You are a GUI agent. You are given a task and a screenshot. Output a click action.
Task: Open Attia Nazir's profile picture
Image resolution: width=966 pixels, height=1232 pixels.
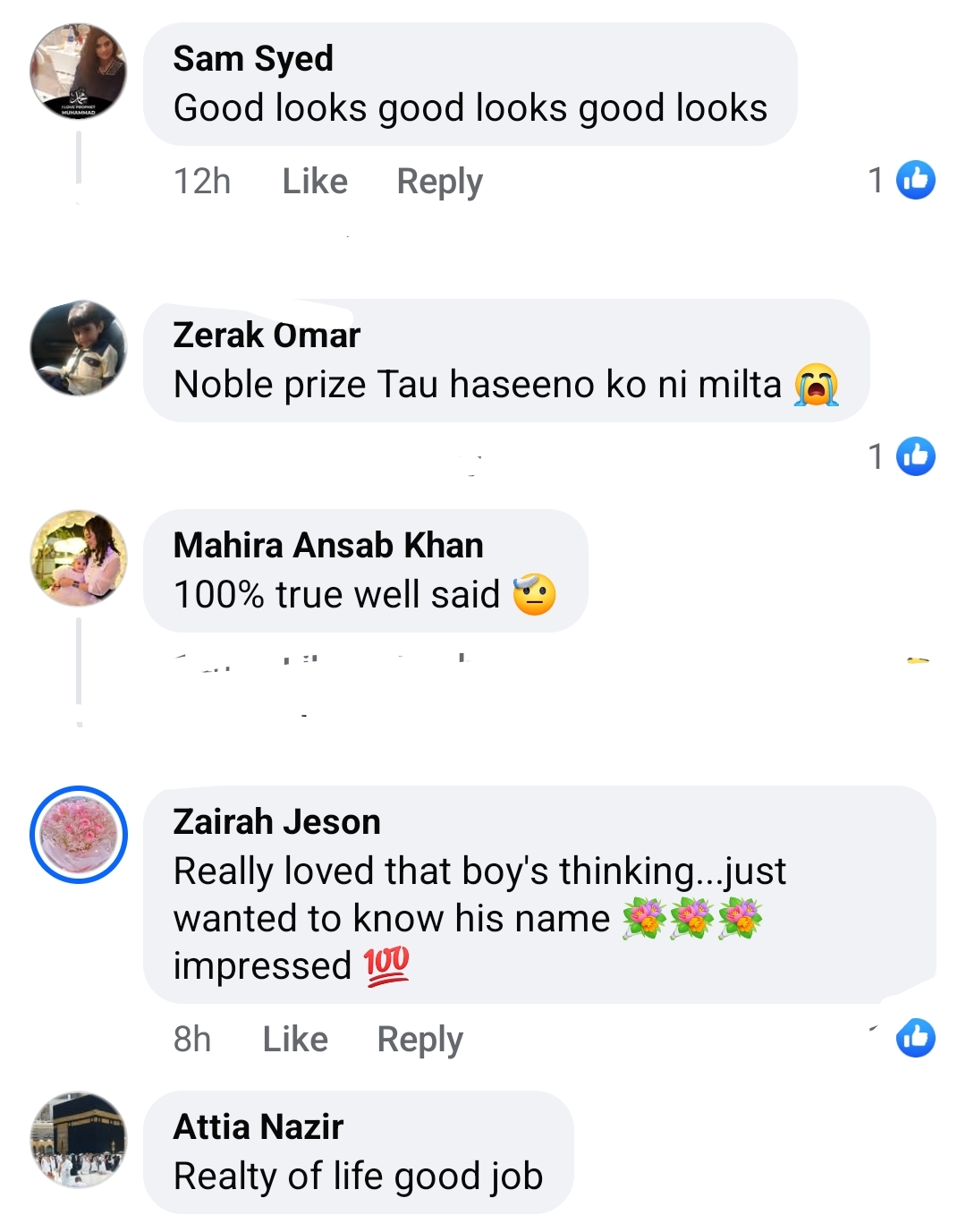79,1140
